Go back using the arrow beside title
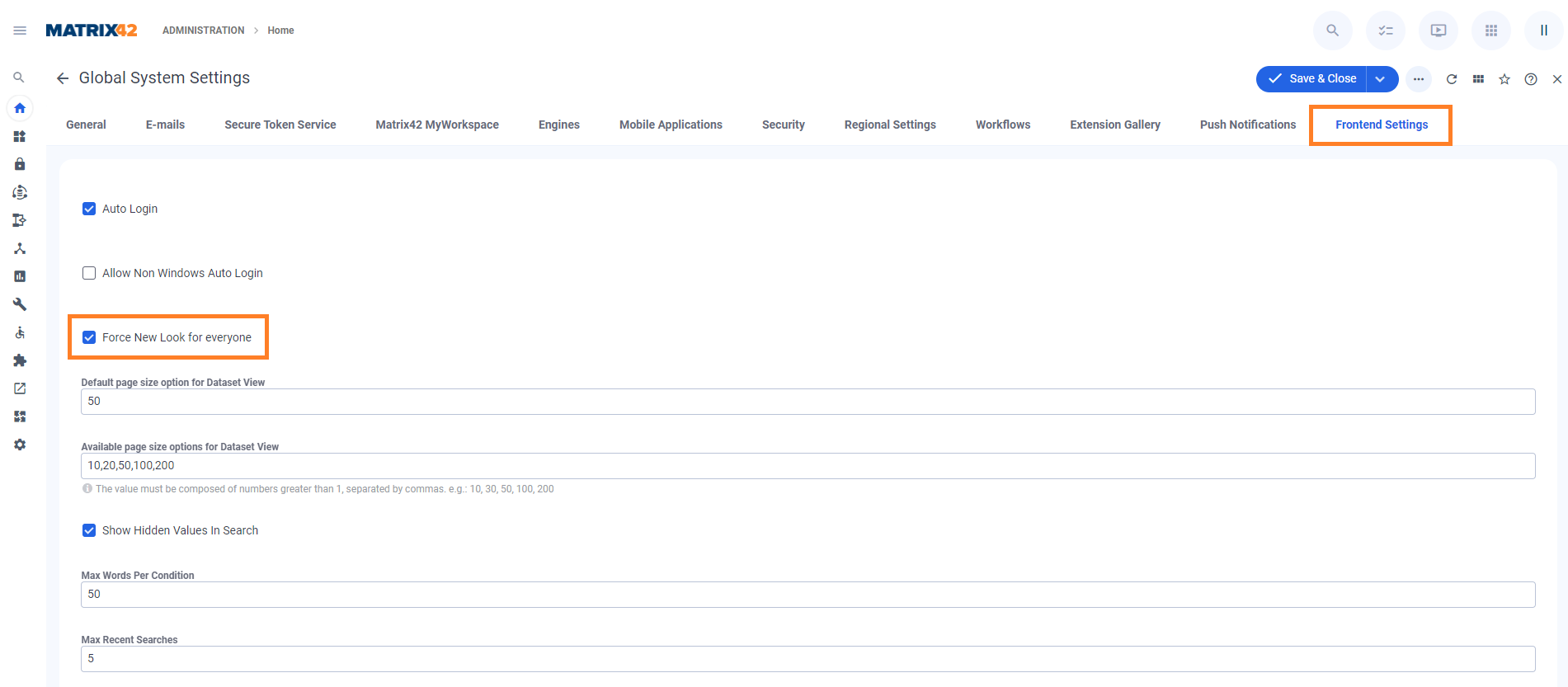 point(63,78)
